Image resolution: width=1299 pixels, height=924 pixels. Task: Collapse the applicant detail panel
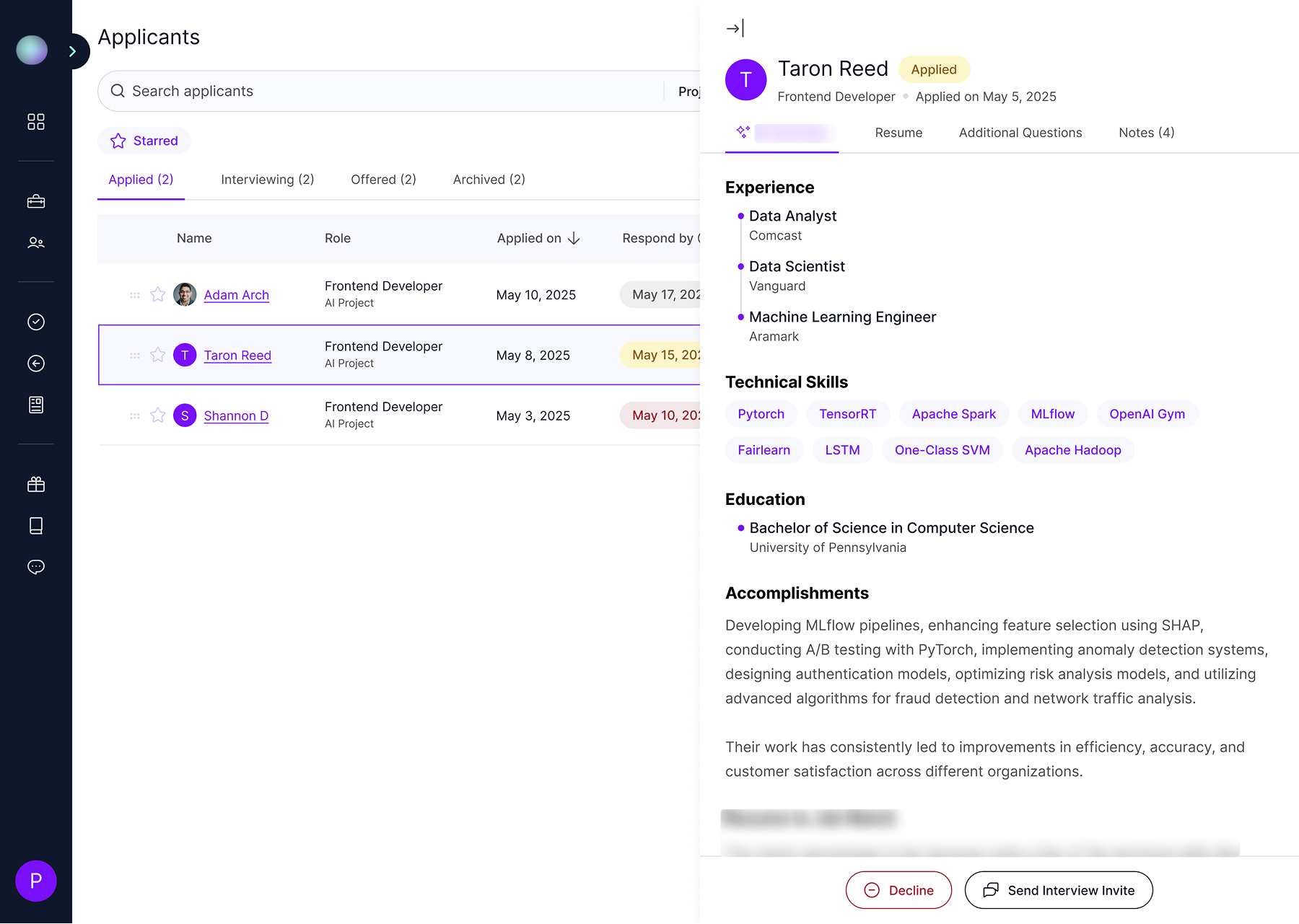[x=735, y=29]
